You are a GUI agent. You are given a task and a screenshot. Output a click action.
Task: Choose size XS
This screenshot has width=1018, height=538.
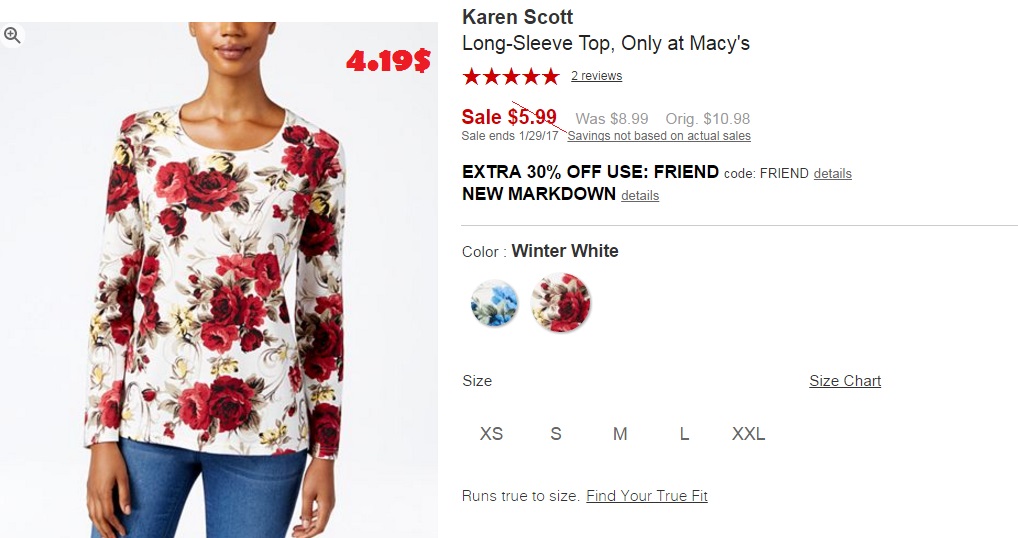tap(491, 434)
